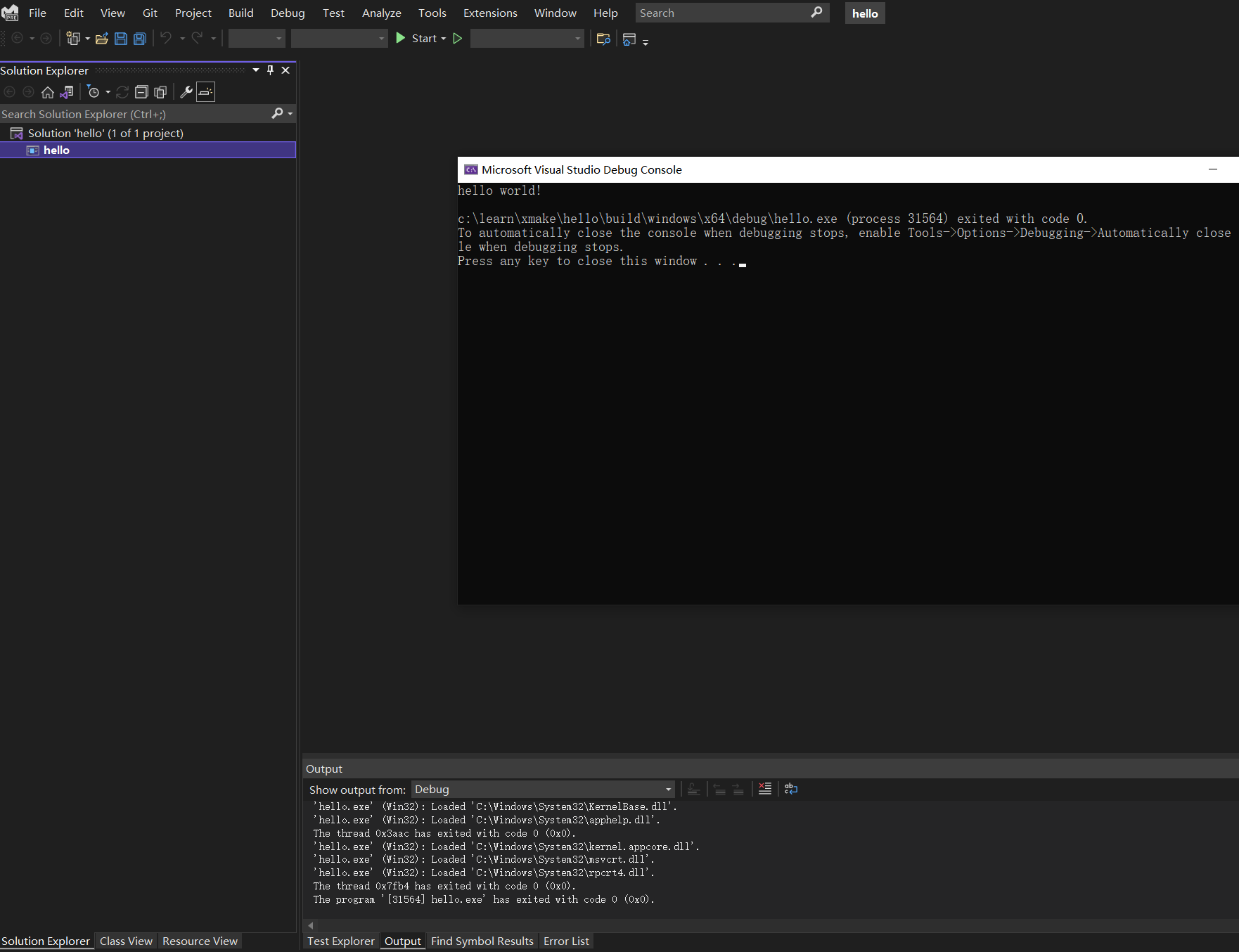Open the Solution Explorer window options arrow
This screenshot has width=1239, height=952.
256,70
